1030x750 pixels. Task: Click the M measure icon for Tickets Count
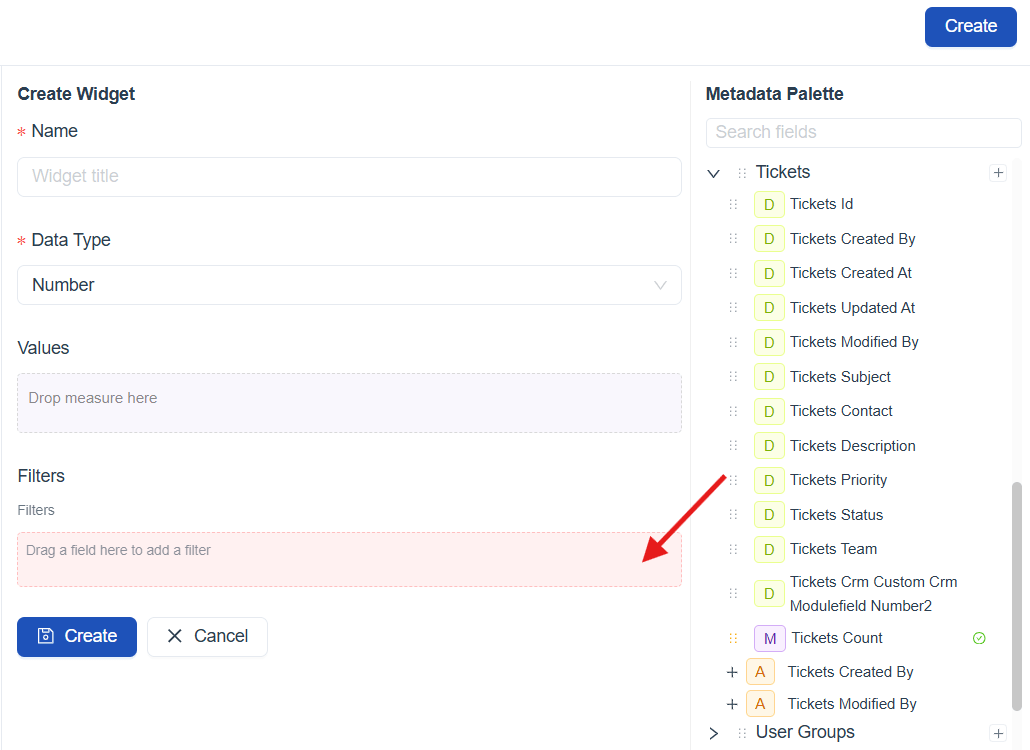click(x=769, y=638)
